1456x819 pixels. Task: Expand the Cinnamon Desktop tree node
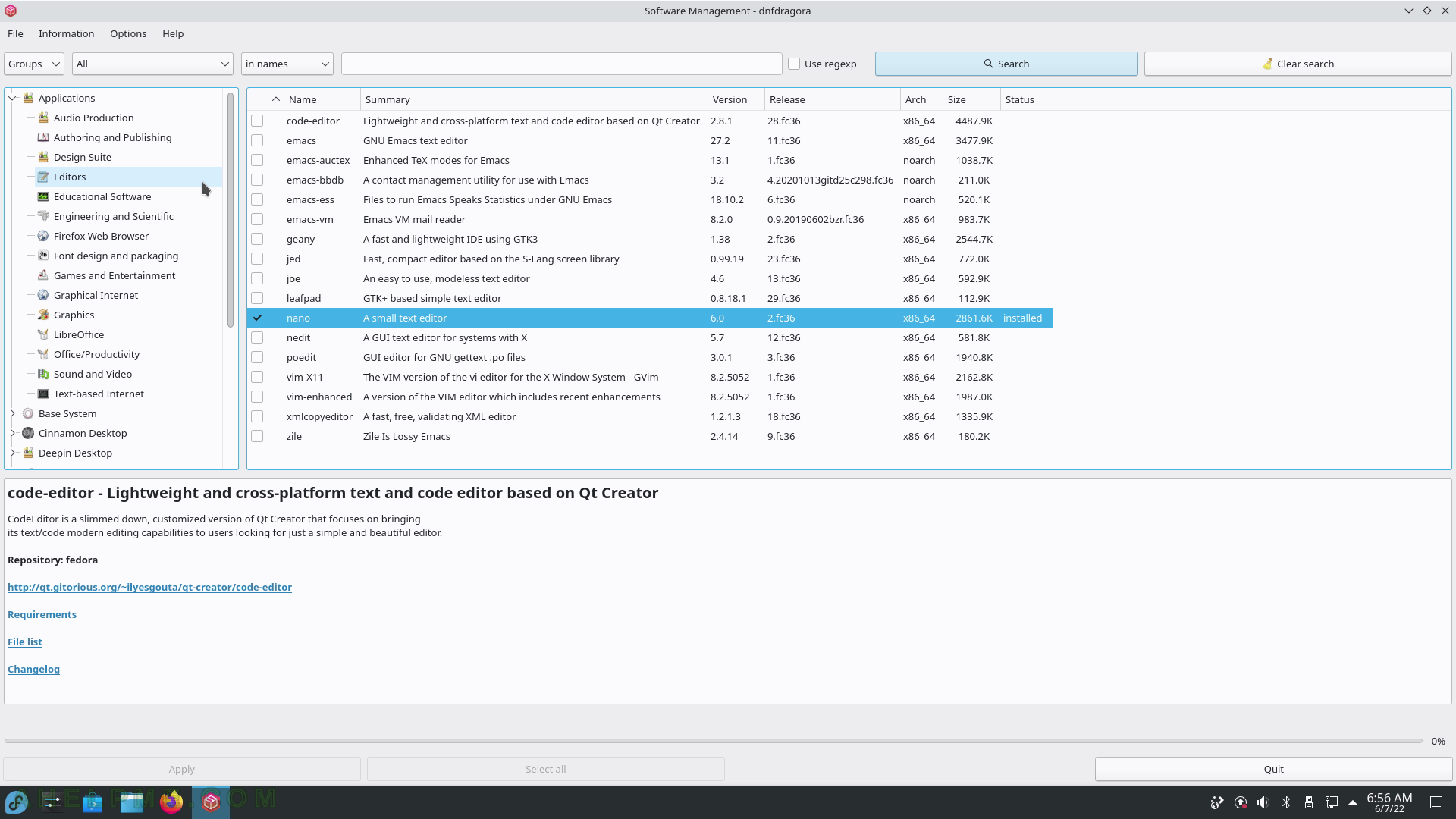coord(12,433)
